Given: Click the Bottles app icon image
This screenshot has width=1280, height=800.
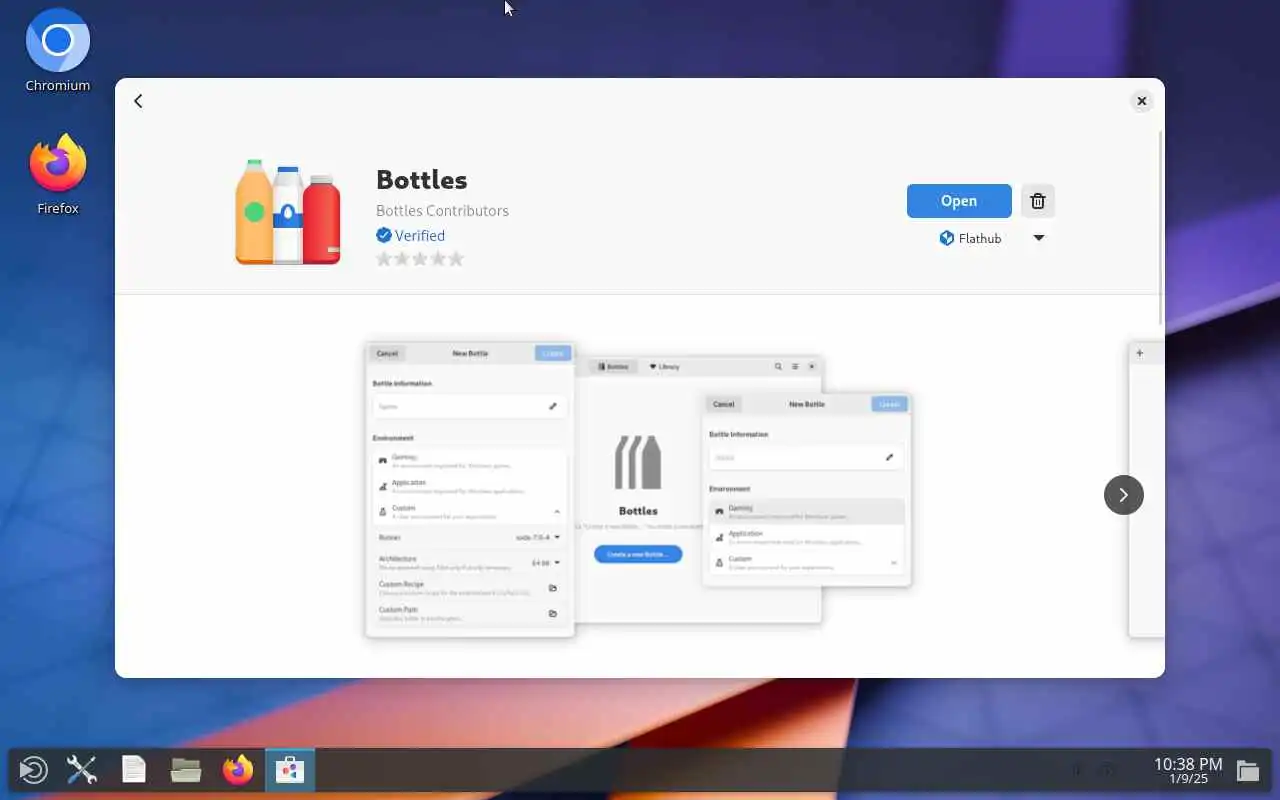Looking at the screenshot, I should pyautogui.click(x=288, y=212).
